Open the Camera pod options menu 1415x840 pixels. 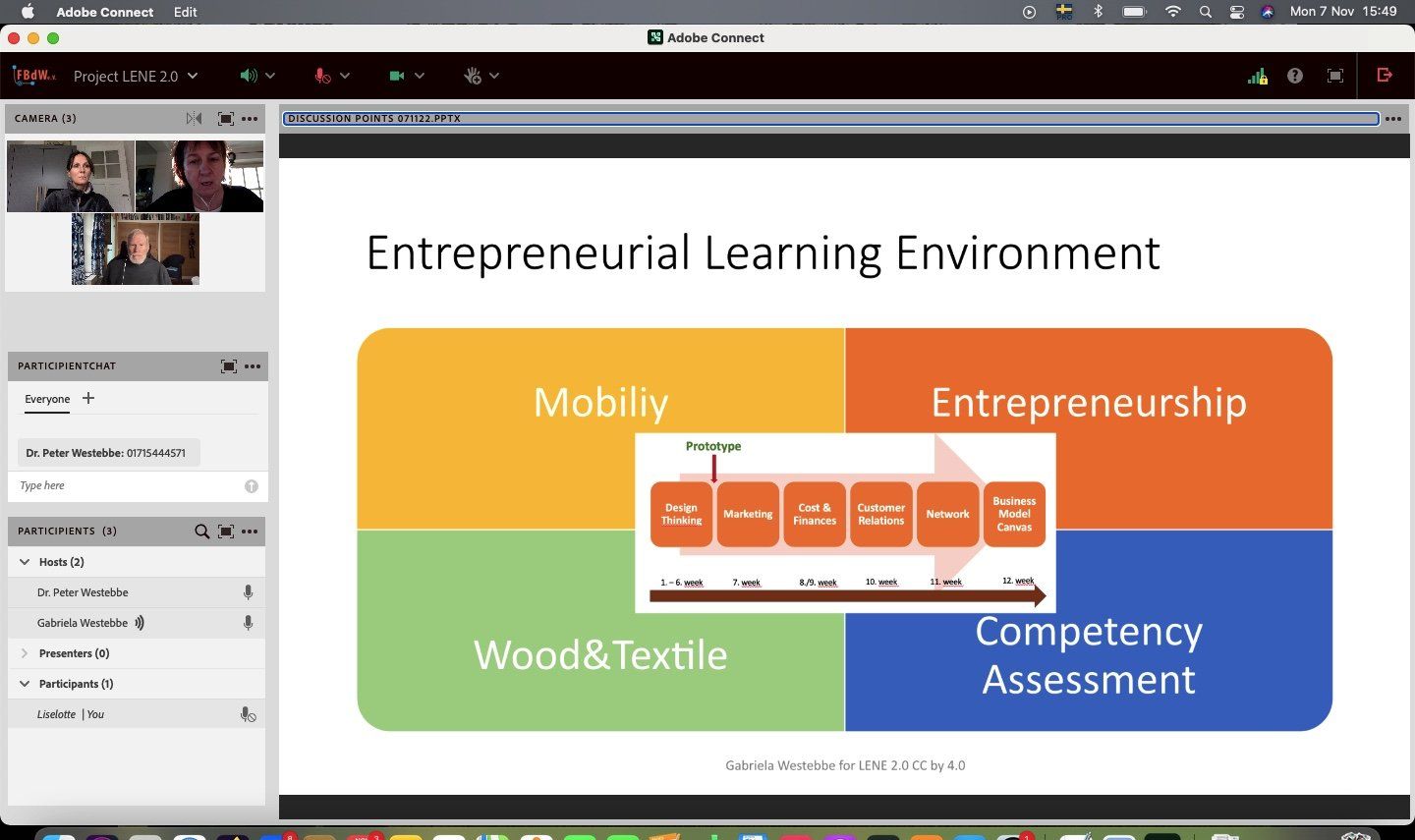(x=251, y=119)
